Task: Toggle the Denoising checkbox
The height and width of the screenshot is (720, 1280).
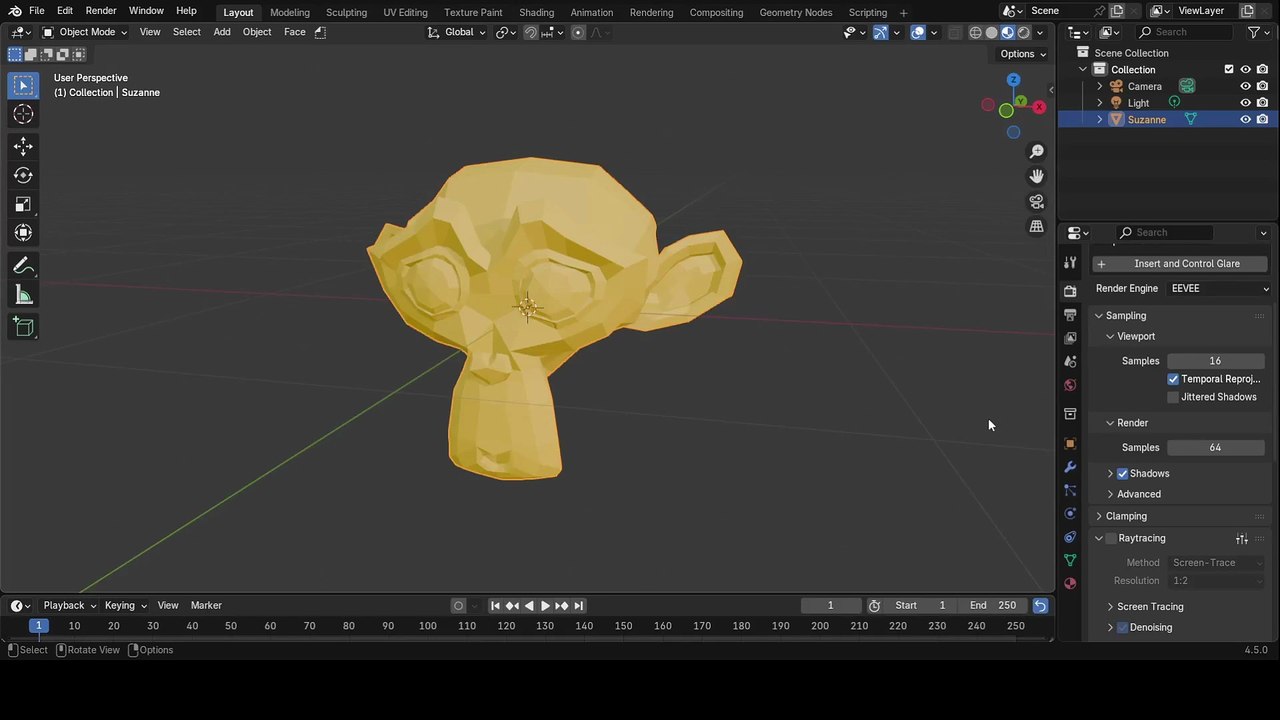Action: pos(1122,627)
